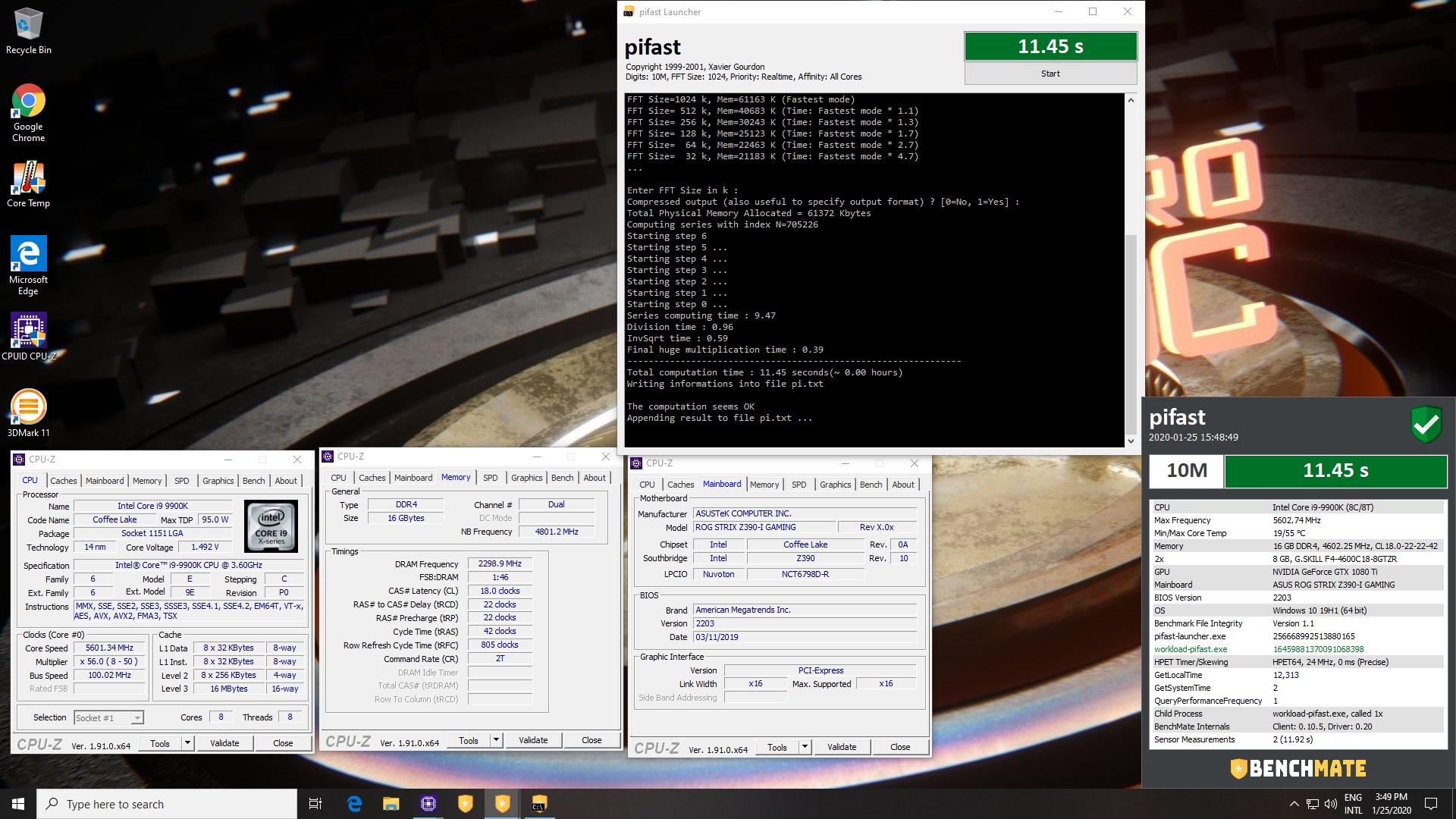
Task: Open the Action Center notification icon
Action: pyautogui.click(x=1431, y=804)
